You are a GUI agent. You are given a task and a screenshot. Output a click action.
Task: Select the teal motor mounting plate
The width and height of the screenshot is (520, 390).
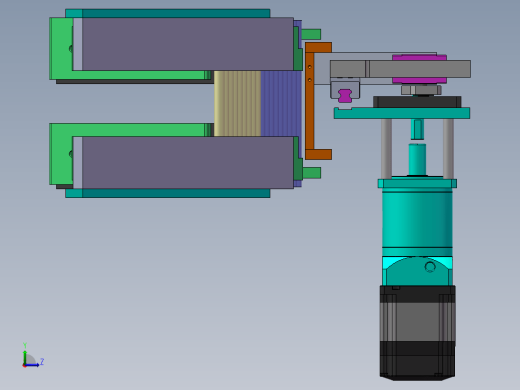[402, 113]
